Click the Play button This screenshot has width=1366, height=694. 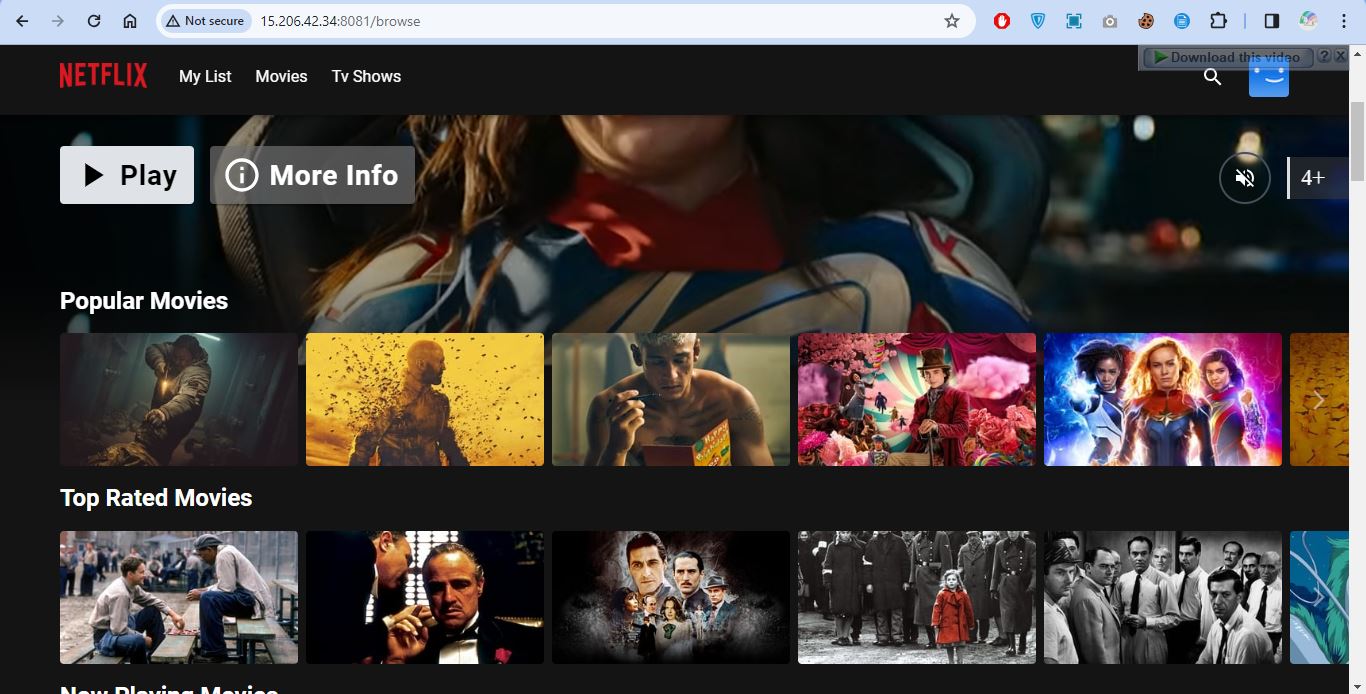coord(127,175)
